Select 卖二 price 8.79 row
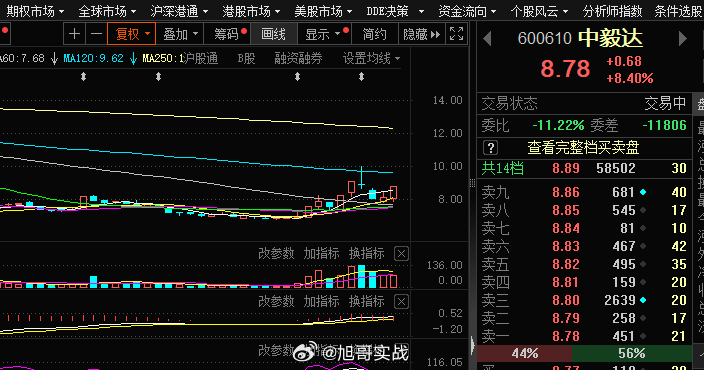Image resolution: width=704 pixels, height=370 pixels. 584,318
